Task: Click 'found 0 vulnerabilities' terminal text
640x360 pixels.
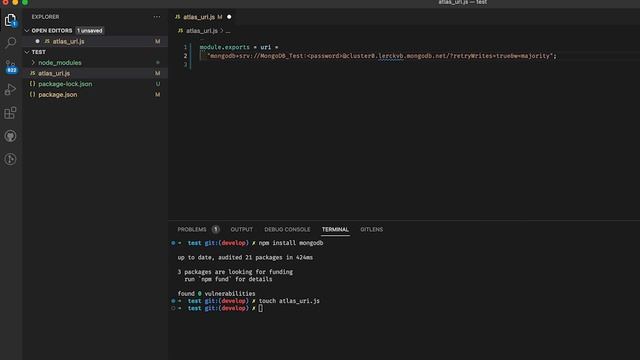Action: (216, 293)
